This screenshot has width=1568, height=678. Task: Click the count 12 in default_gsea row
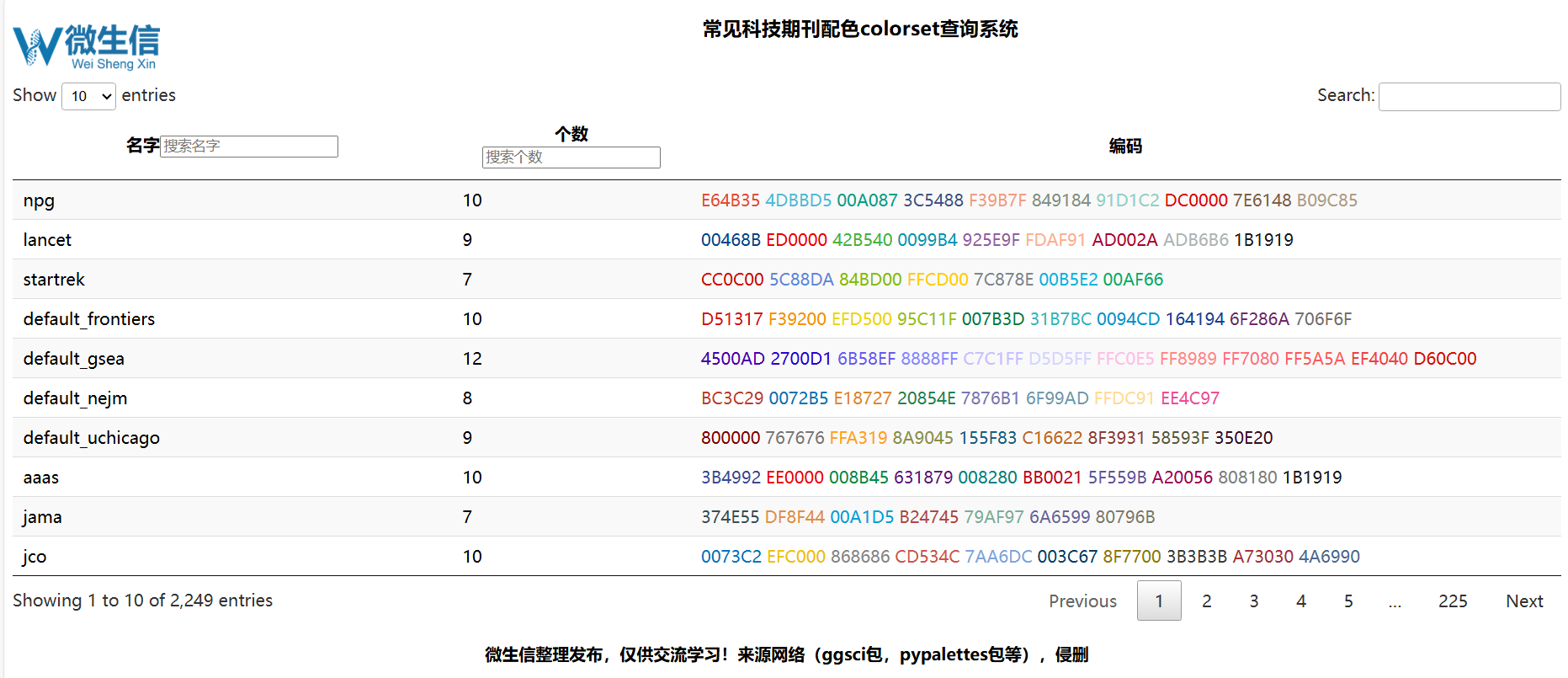click(x=472, y=359)
